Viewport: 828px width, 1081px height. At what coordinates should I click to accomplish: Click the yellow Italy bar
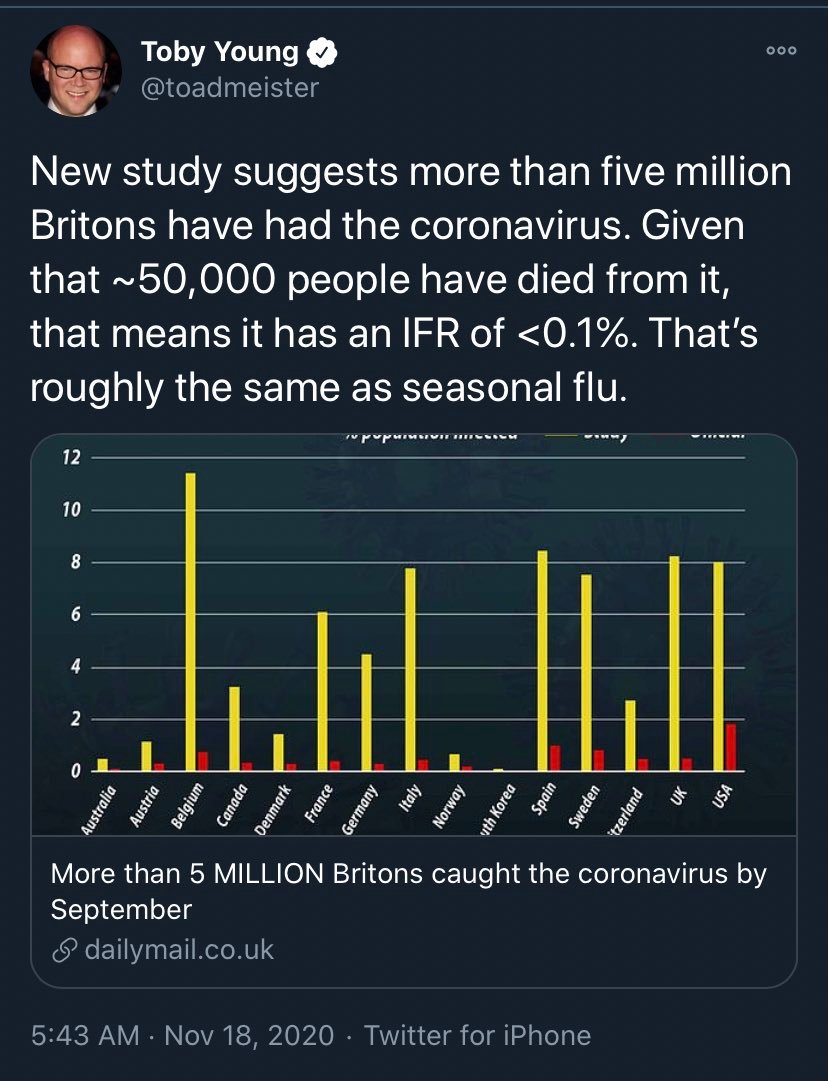[x=410, y=668]
